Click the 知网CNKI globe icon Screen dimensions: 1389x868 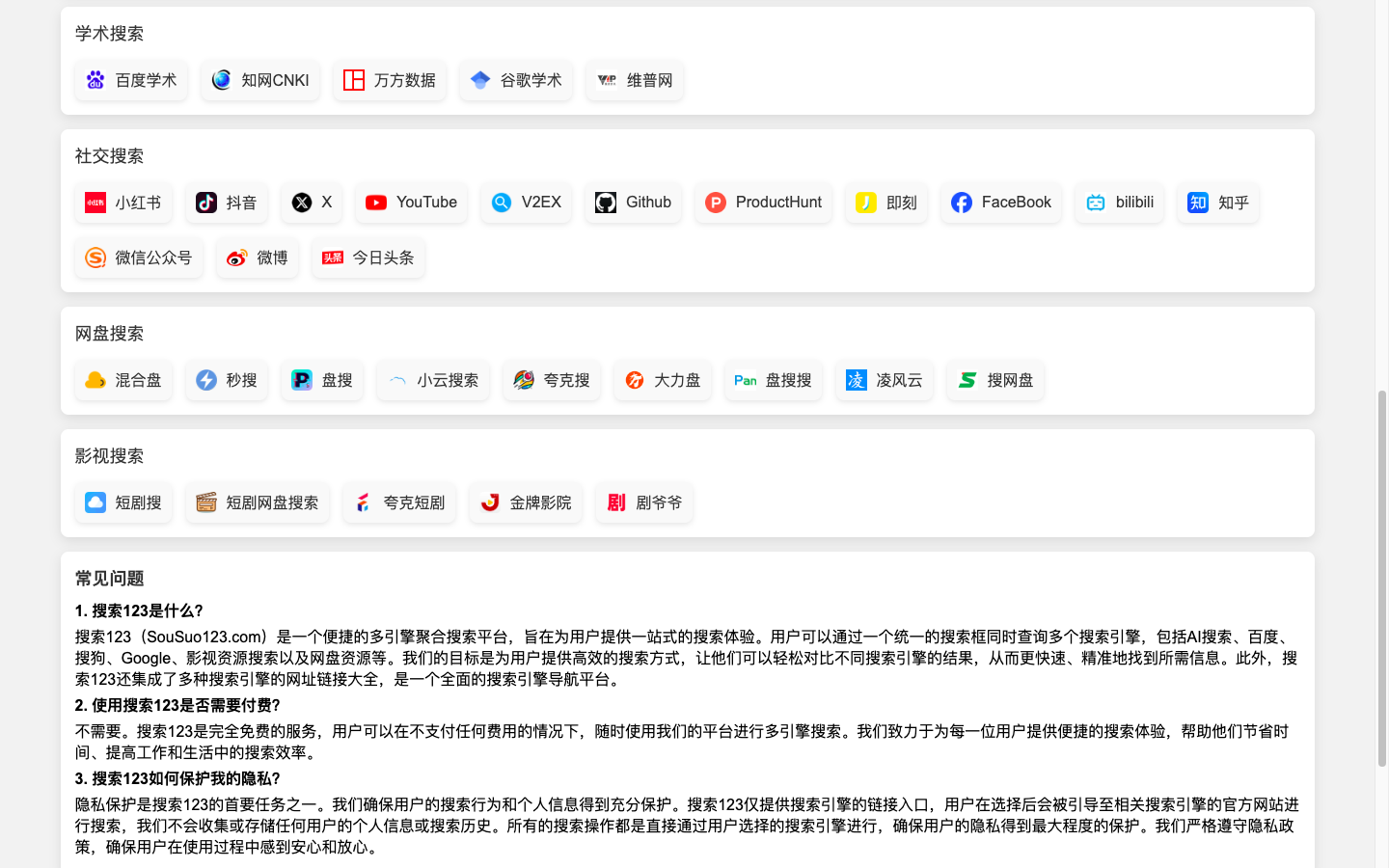tap(222, 80)
